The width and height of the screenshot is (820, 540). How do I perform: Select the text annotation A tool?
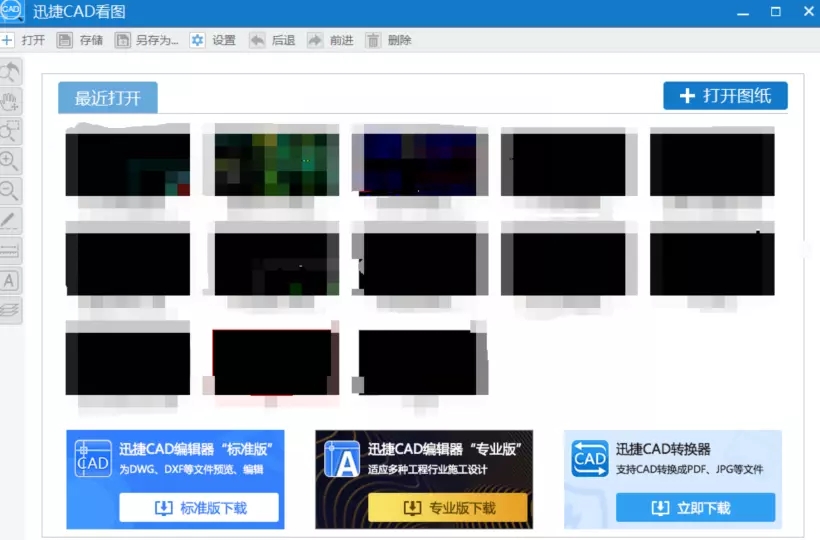[10, 280]
